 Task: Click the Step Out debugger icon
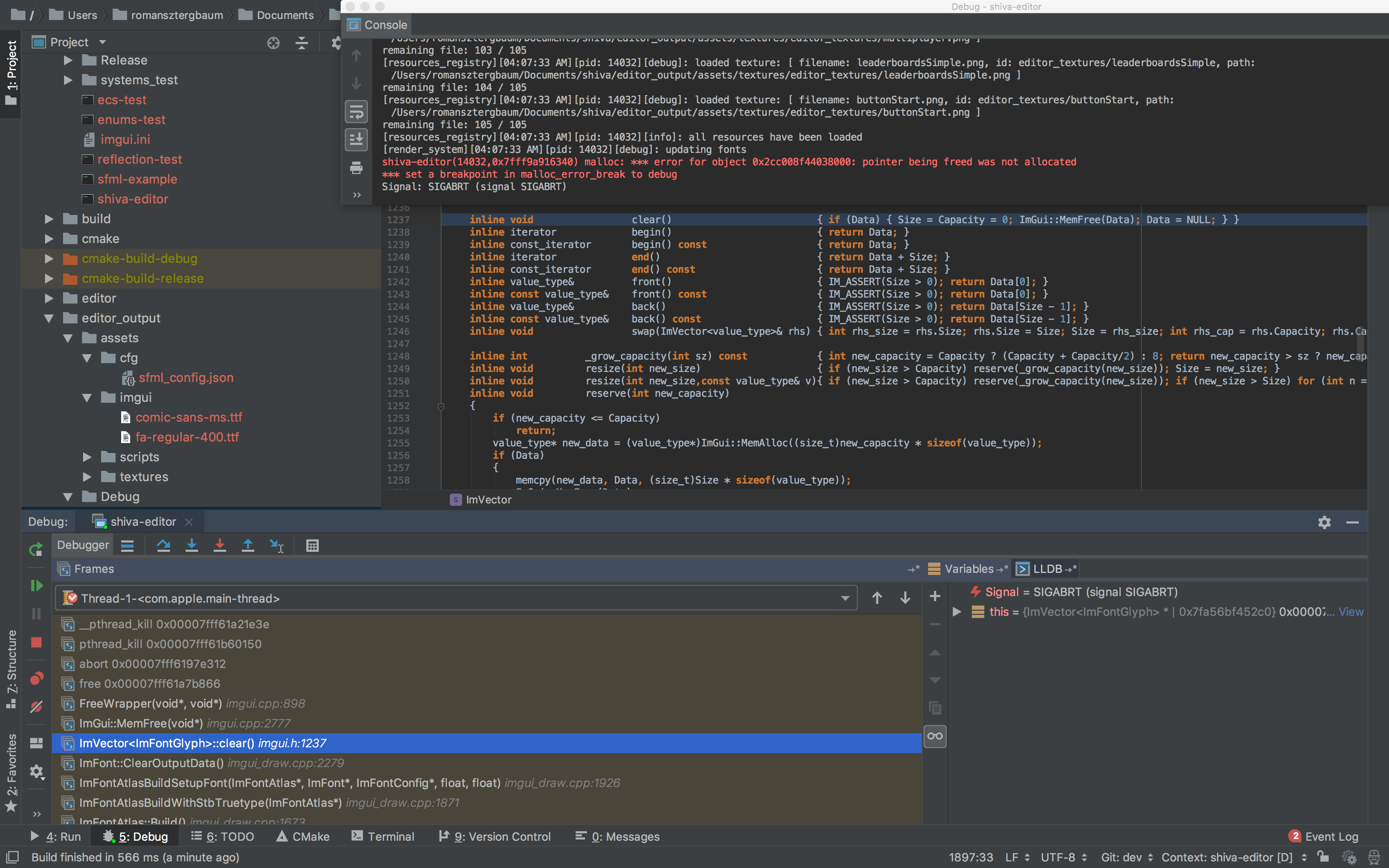click(248, 545)
